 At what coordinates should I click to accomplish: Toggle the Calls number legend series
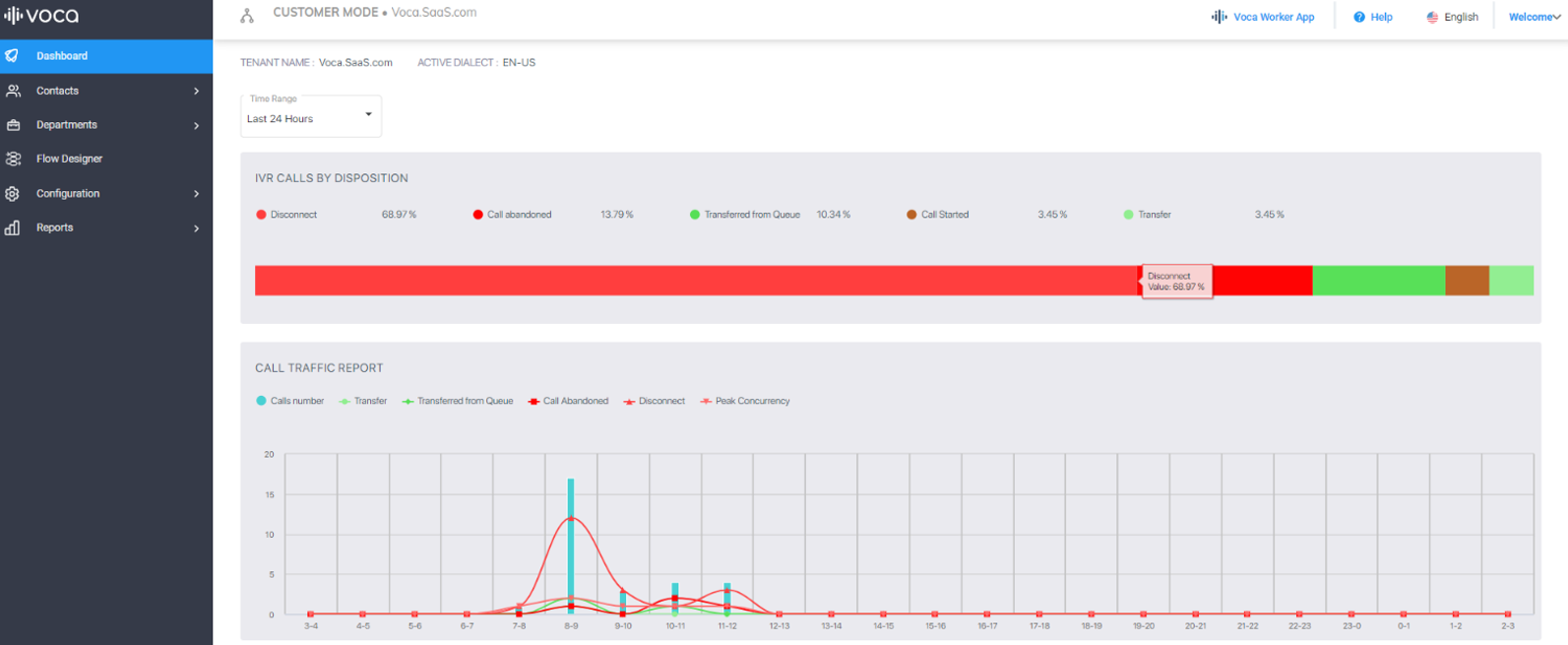point(290,401)
